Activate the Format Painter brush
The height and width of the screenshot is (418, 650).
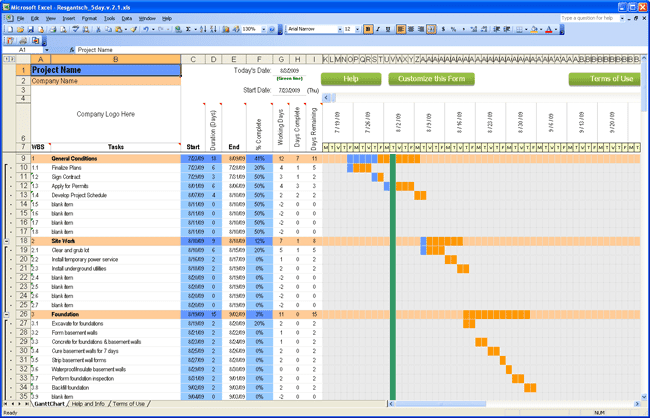[133, 29]
